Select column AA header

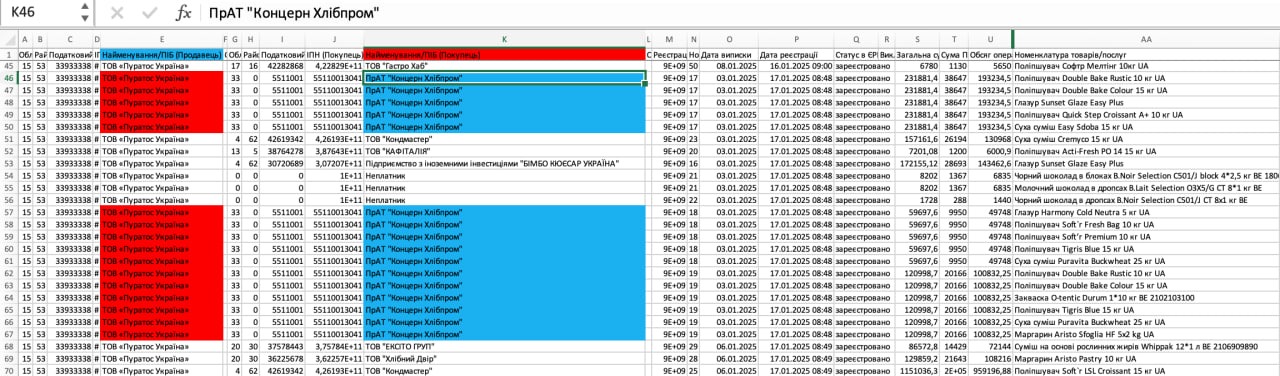coord(1146,39)
